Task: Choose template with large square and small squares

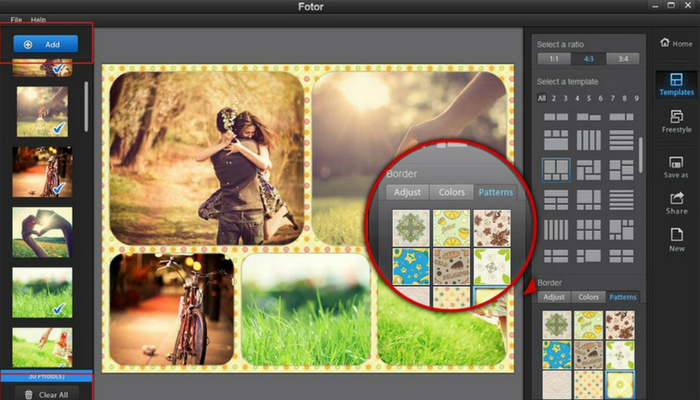Action: tap(621, 230)
